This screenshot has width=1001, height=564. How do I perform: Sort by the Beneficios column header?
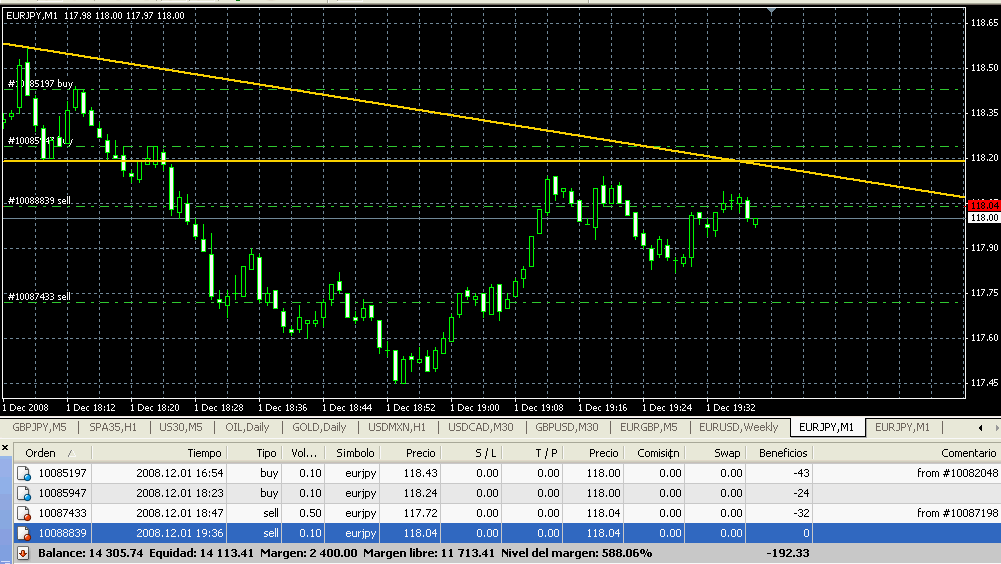point(779,453)
